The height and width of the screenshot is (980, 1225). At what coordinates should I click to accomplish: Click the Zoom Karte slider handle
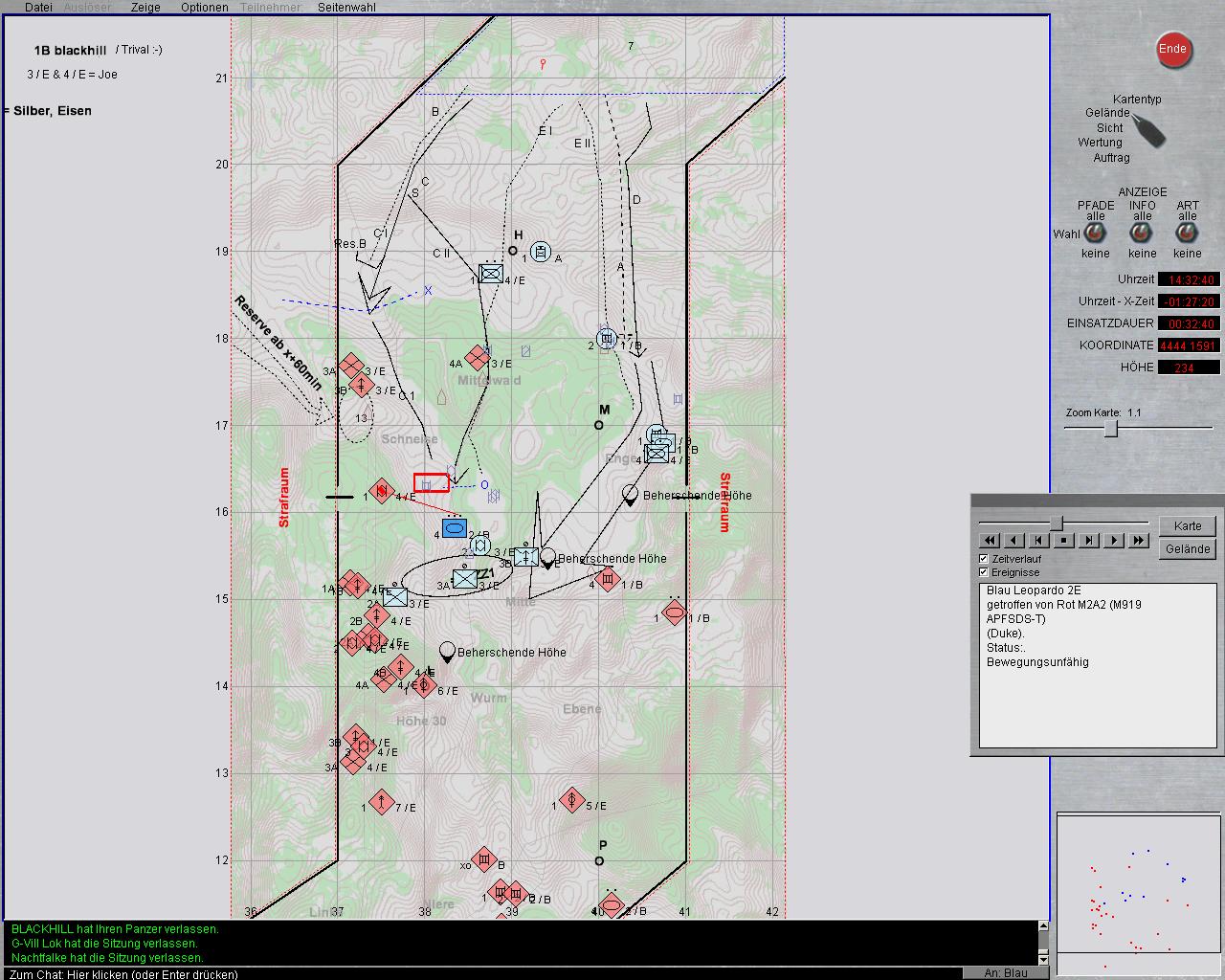(1111, 430)
